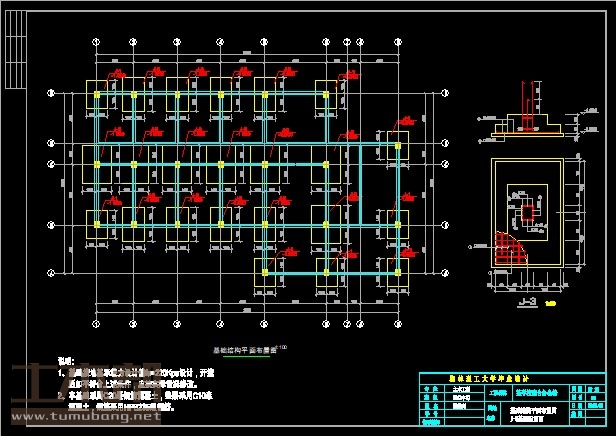Click the revision table strip in the top-left corner
The width and height of the screenshot is (616, 436).
pyautogui.click(x=12, y=40)
